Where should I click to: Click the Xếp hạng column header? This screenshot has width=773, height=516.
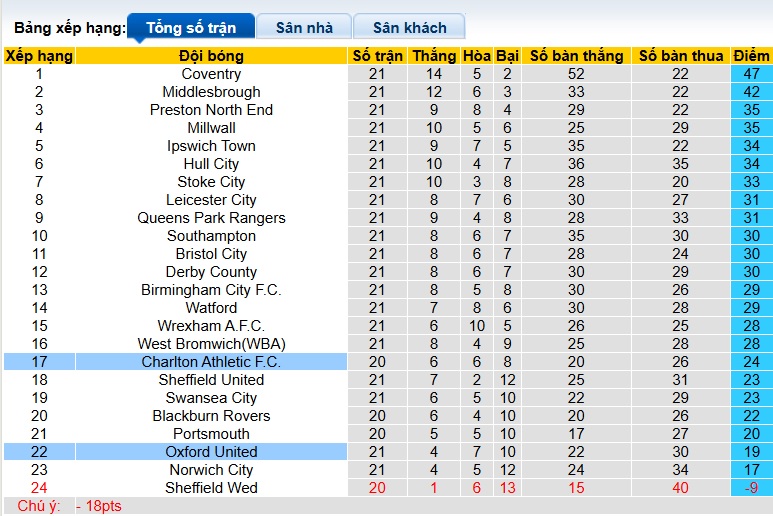tap(39, 56)
